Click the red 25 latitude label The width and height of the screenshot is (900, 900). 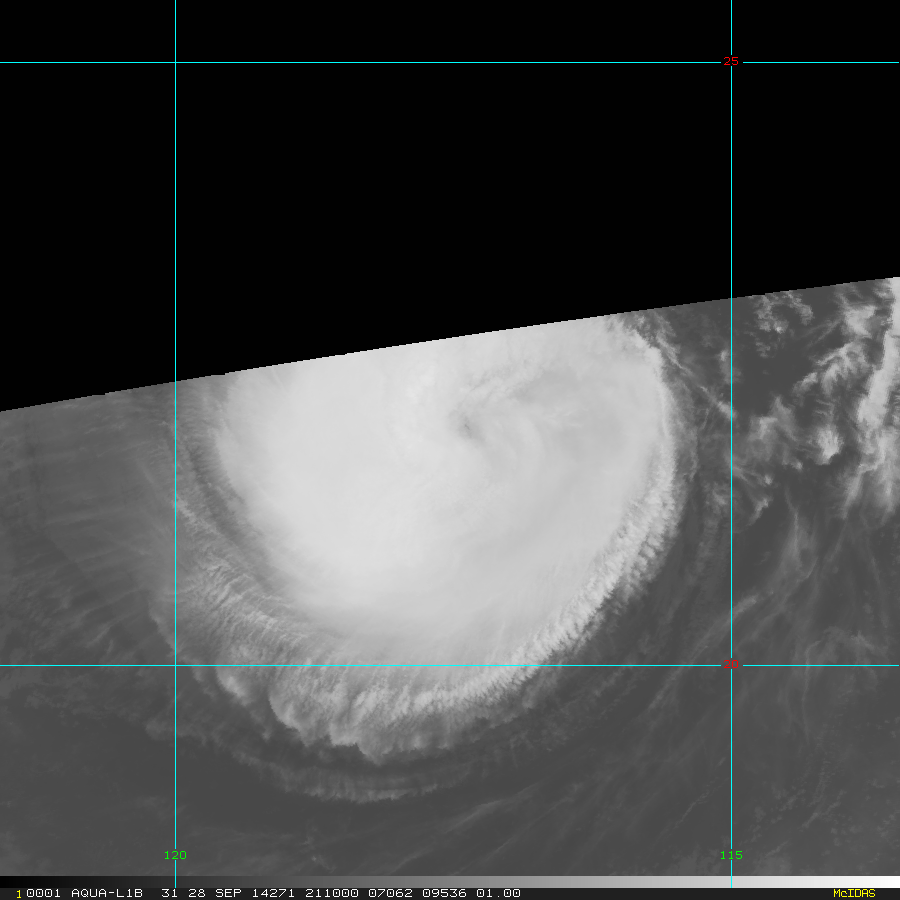[731, 62]
